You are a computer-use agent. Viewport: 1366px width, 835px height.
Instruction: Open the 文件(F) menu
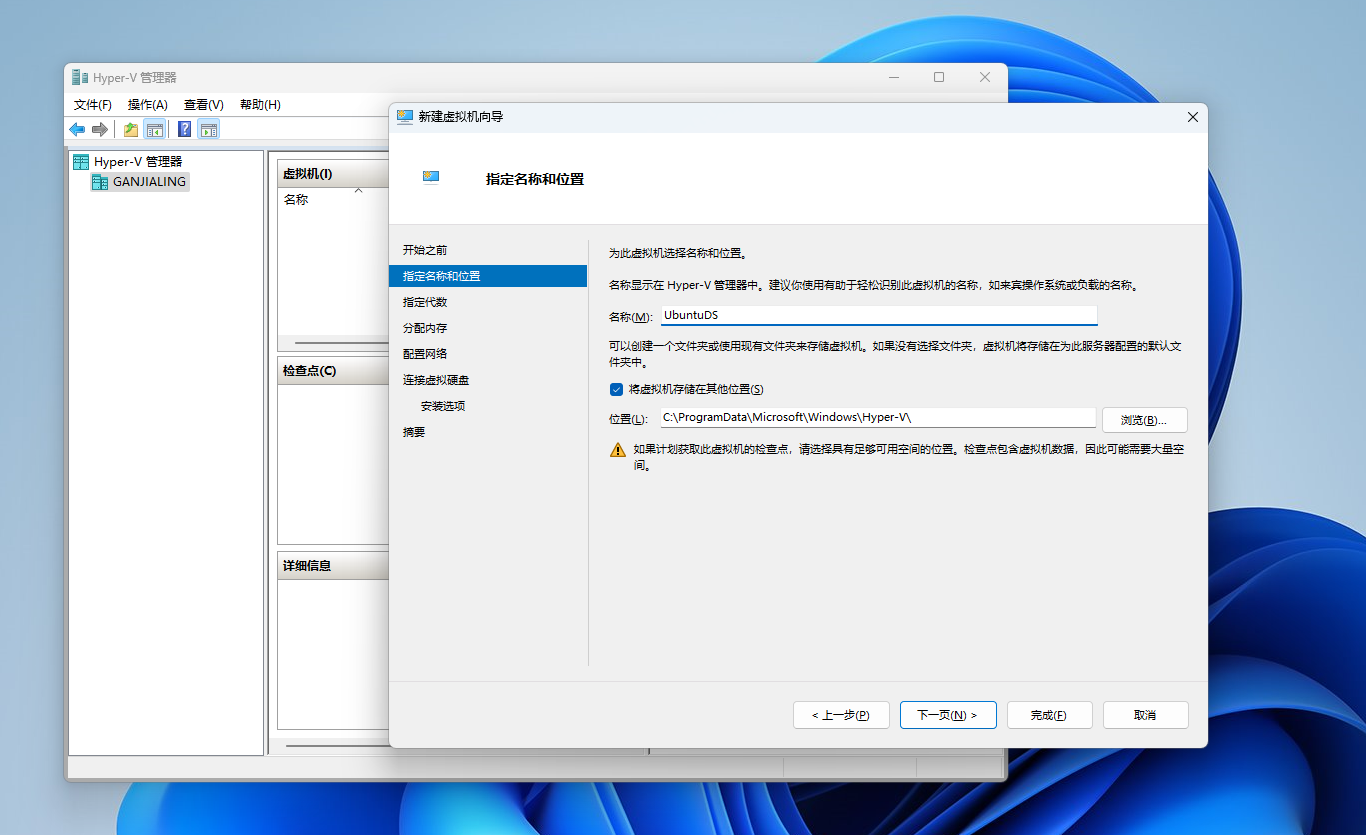tap(93, 104)
